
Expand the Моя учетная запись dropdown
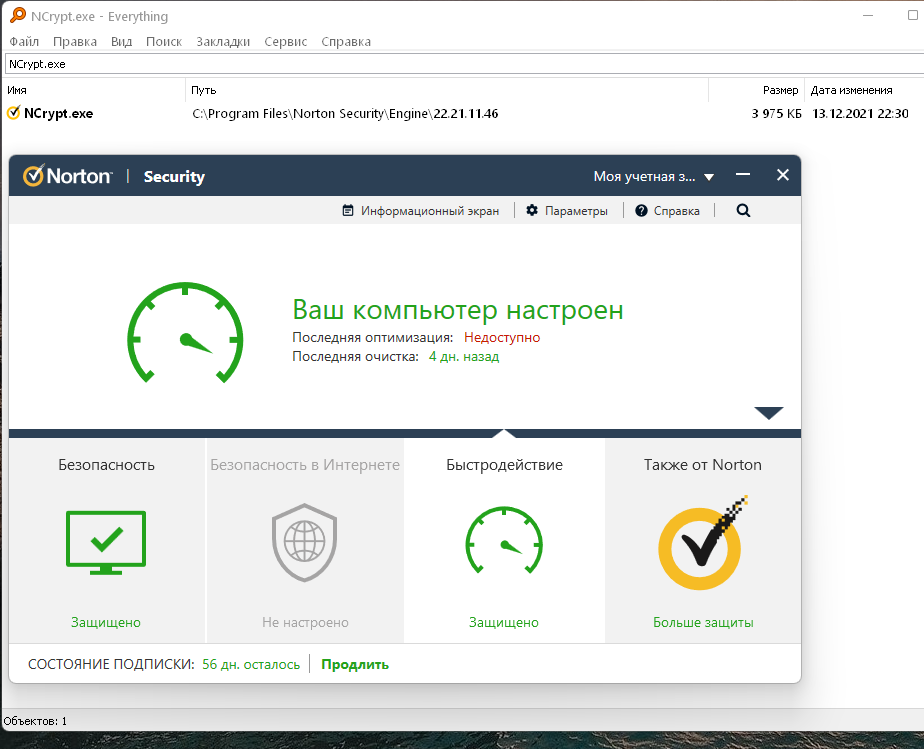(654, 176)
